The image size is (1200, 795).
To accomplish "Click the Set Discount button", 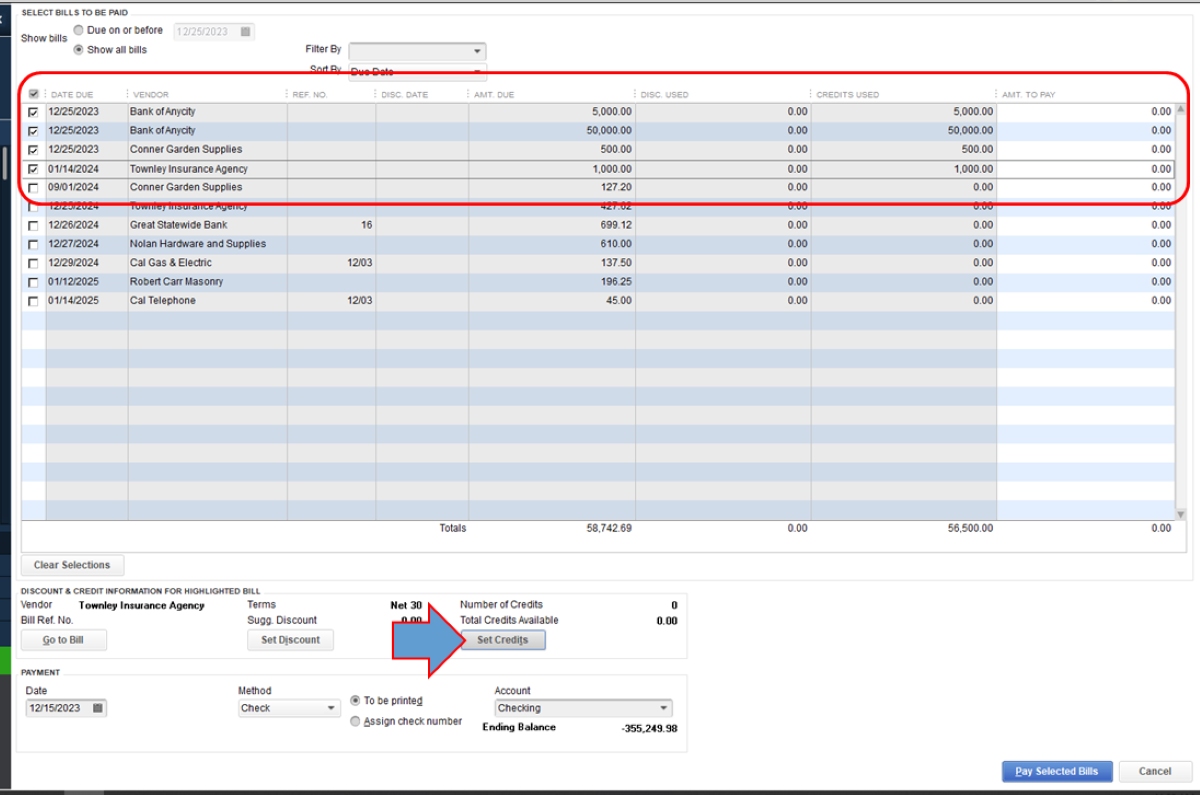I will tap(290, 640).
